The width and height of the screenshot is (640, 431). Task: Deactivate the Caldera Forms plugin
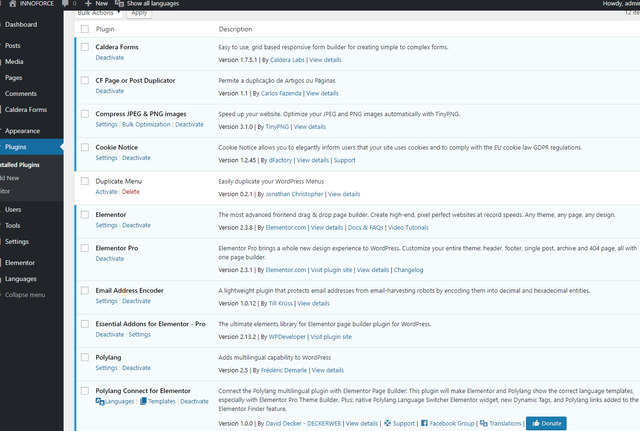pyautogui.click(x=110, y=58)
